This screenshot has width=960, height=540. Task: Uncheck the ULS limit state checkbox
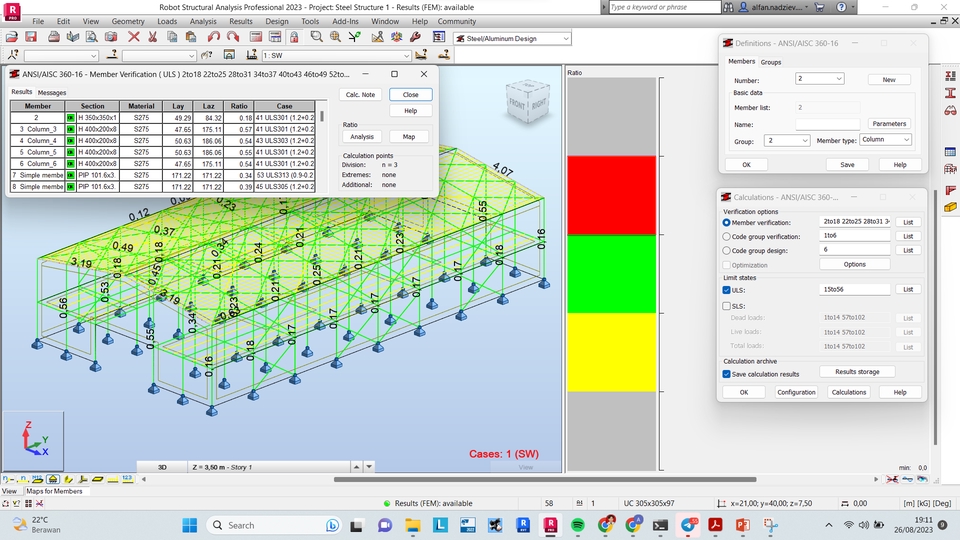click(x=727, y=290)
